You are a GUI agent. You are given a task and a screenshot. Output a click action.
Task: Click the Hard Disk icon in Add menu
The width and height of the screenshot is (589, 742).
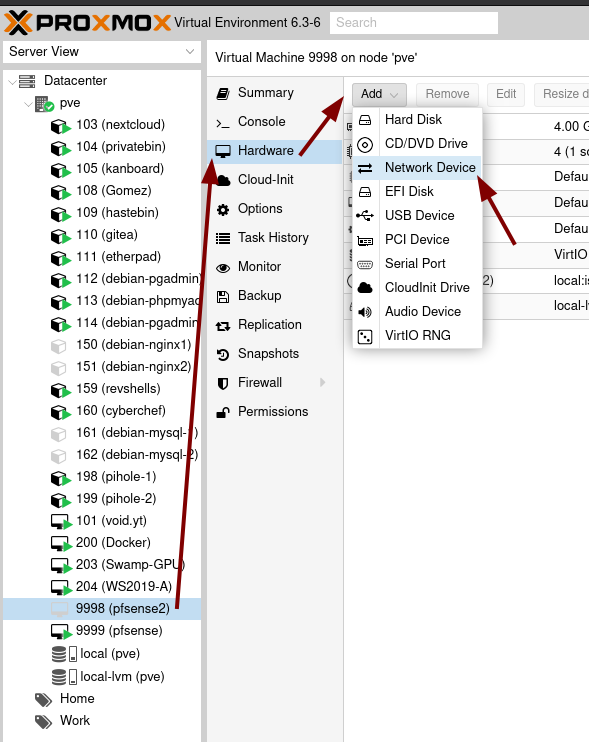[365, 120]
